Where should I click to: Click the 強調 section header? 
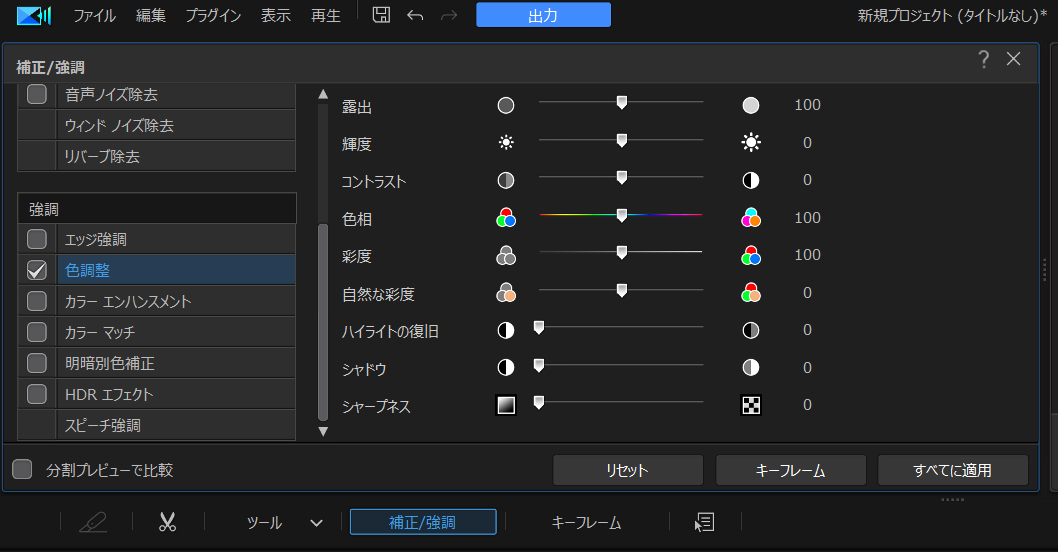pyautogui.click(x=157, y=209)
